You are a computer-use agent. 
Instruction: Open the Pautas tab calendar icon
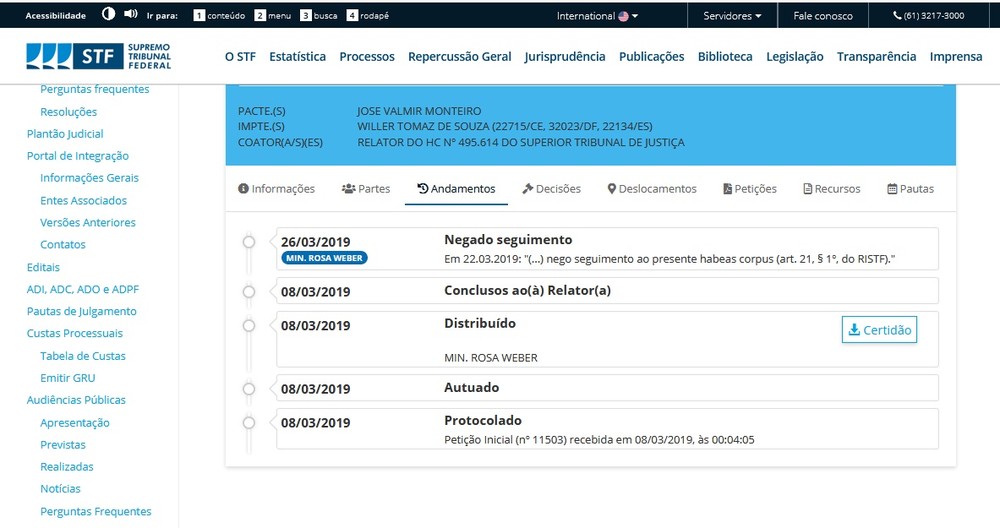click(910, 189)
